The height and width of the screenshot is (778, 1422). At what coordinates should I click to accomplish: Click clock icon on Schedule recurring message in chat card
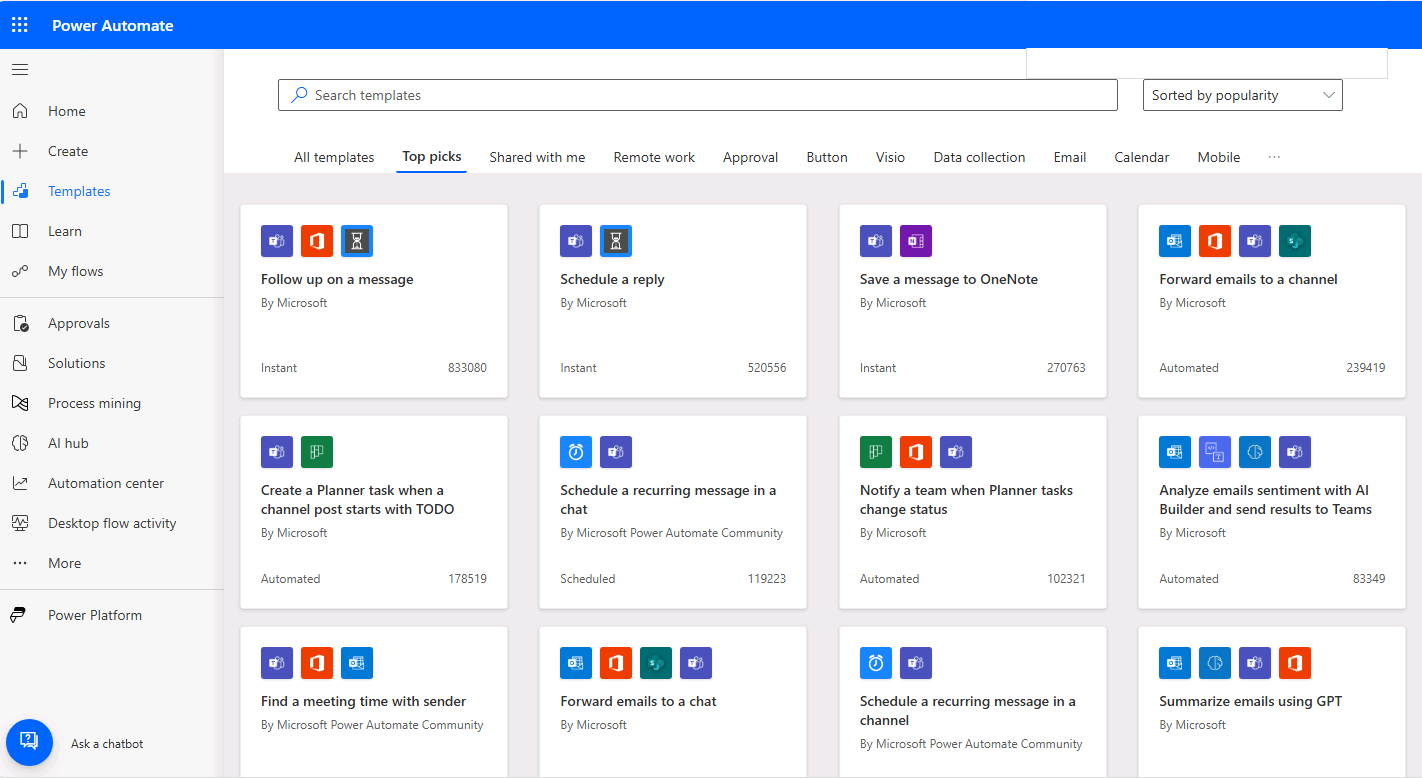point(576,452)
